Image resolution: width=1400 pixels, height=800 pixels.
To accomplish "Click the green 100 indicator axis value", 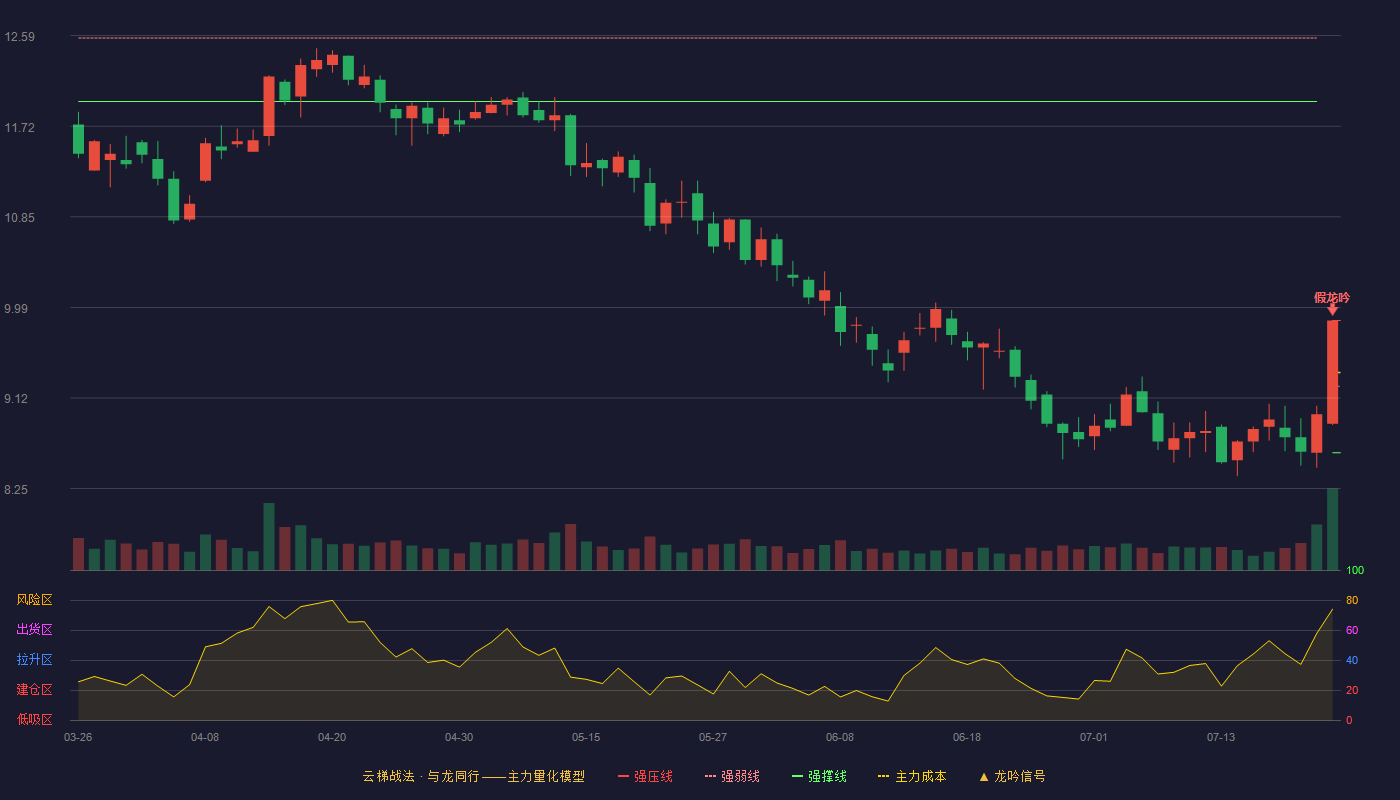I will [x=1355, y=571].
